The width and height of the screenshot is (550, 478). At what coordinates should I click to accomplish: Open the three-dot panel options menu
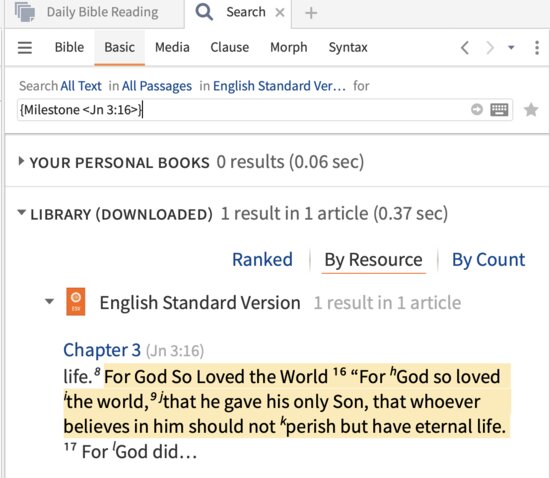537,48
